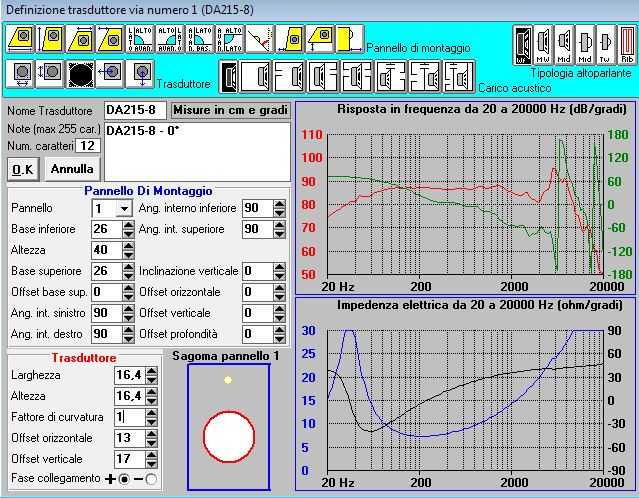The image size is (639, 498).
Task: Select the panel height dimension icon
Action: (x=51, y=40)
